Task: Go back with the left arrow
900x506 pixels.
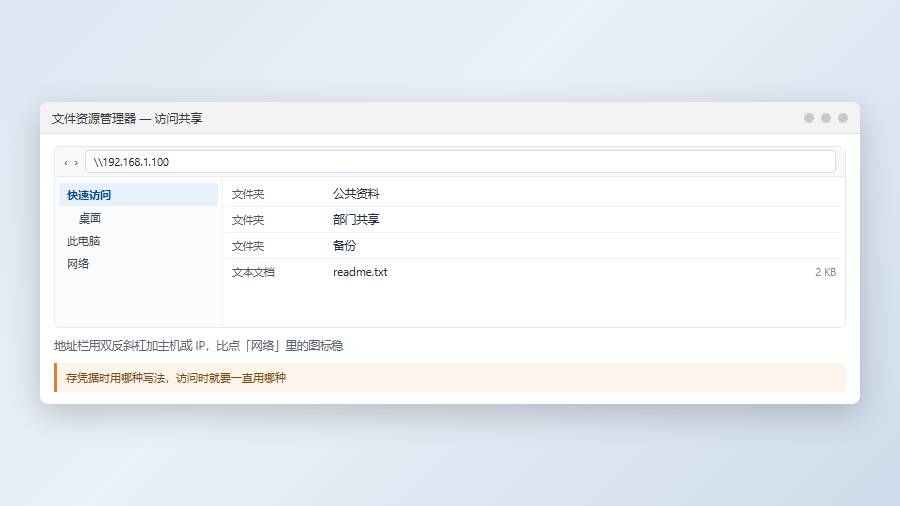Action: (66, 163)
